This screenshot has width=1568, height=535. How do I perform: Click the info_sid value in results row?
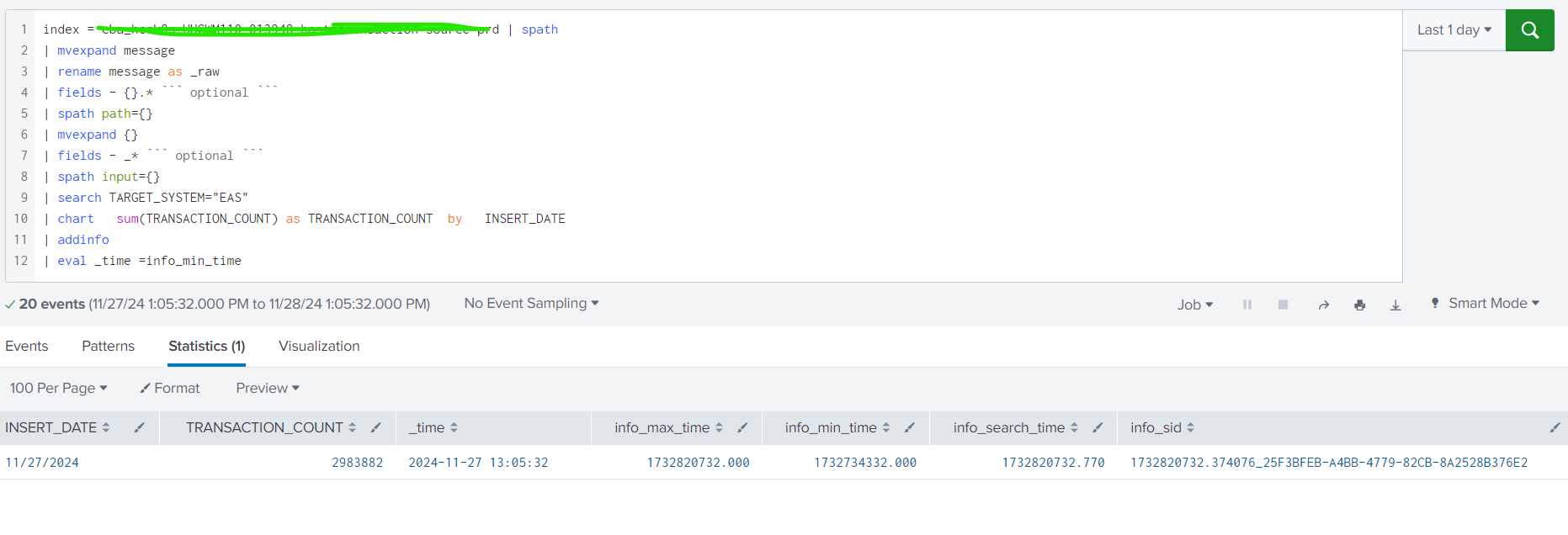pyautogui.click(x=1329, y=463)
